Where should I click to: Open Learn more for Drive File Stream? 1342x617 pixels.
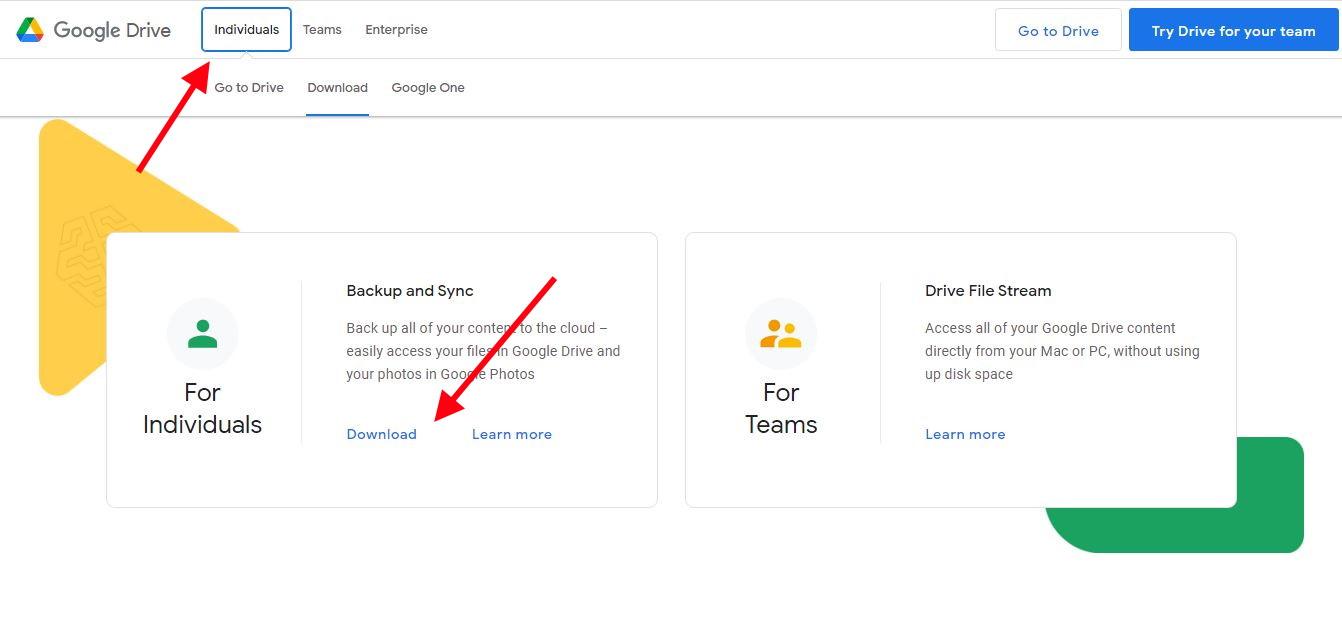click(965, 434)
